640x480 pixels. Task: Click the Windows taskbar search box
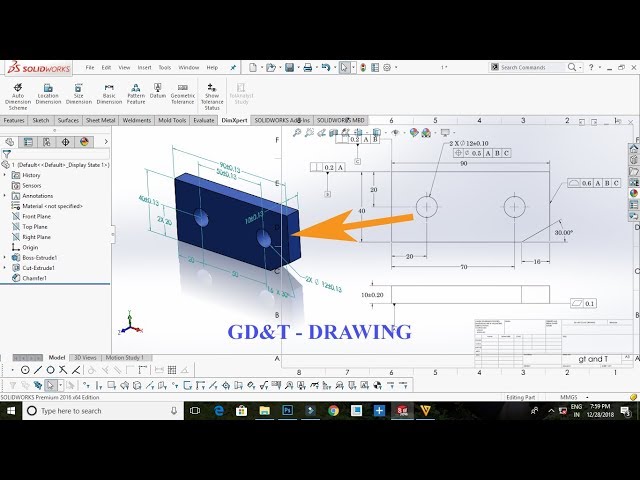click(102, 411)
